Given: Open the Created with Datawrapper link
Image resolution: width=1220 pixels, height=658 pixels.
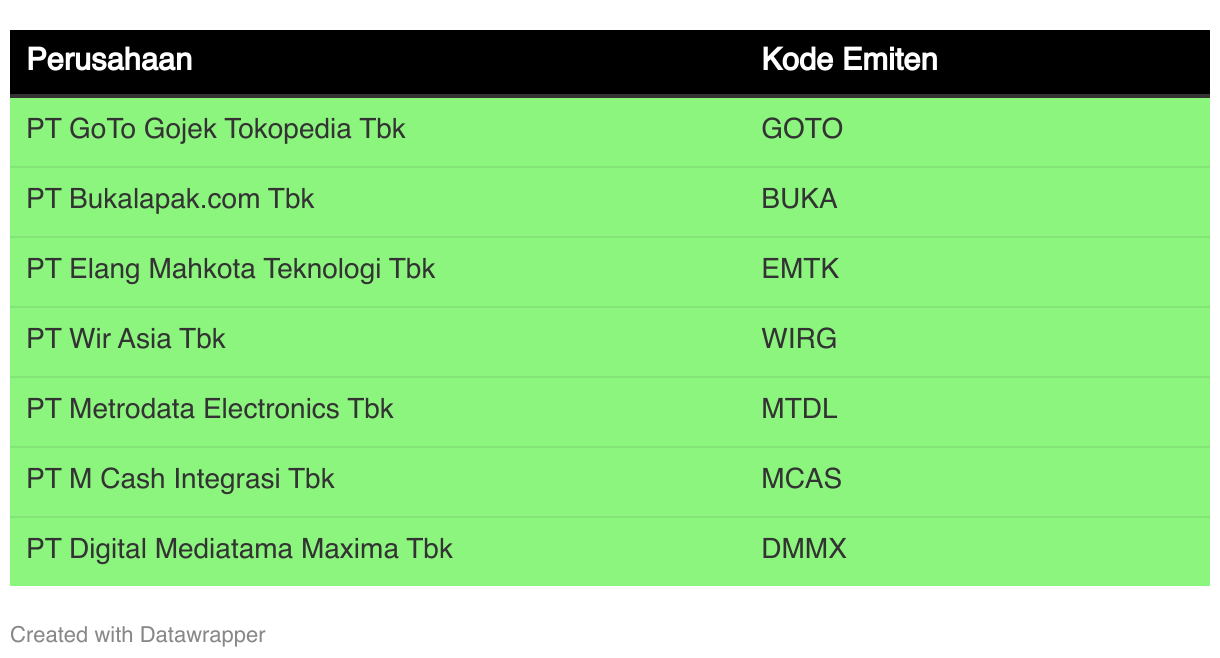Looking at the screenshot, I should [138, 635].
